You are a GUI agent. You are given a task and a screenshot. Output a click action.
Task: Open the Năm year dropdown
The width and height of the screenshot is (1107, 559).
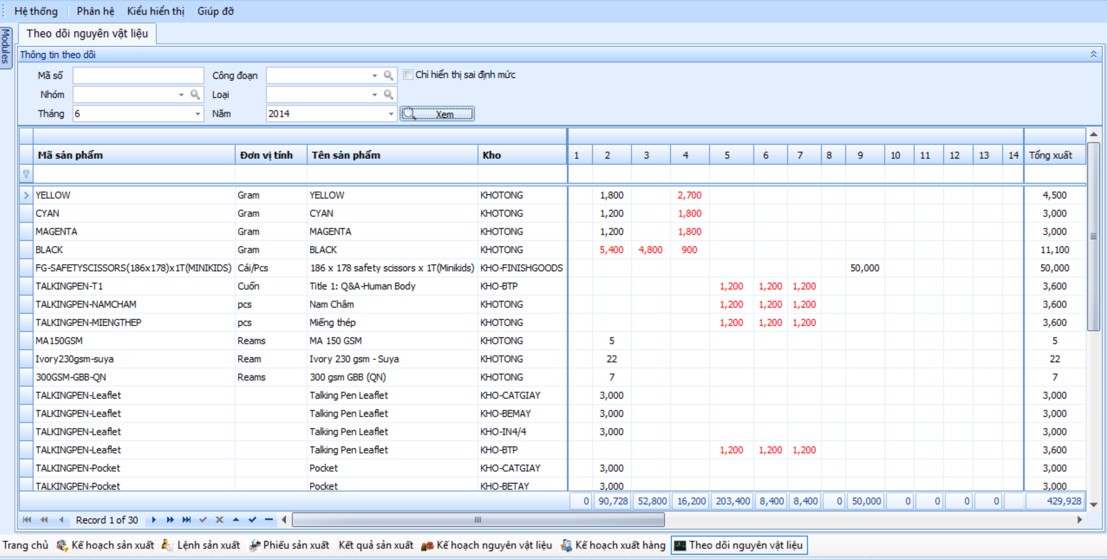click(390, 114)
